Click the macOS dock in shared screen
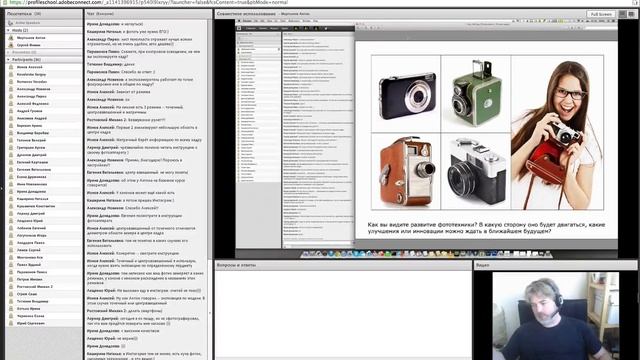 (x=427, y=254)
